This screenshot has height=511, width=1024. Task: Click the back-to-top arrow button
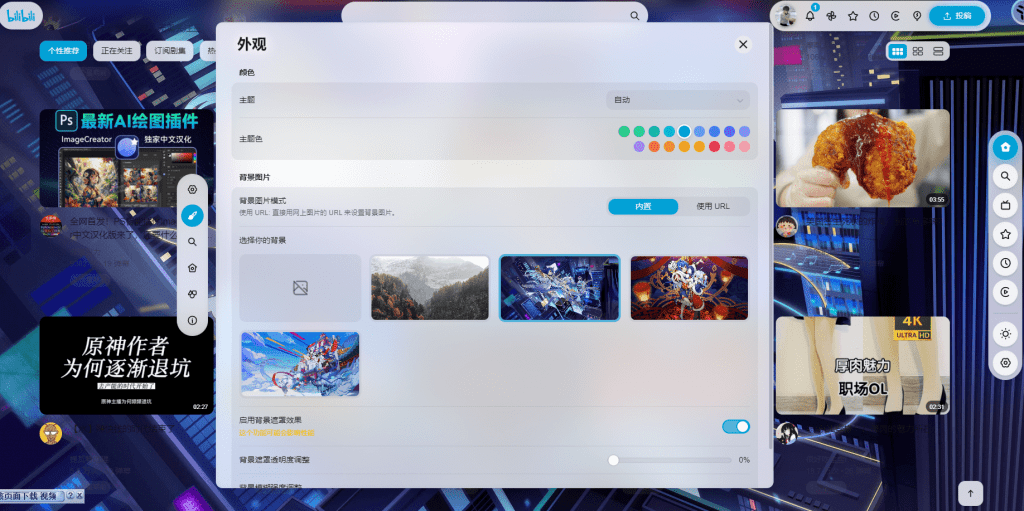969,493
